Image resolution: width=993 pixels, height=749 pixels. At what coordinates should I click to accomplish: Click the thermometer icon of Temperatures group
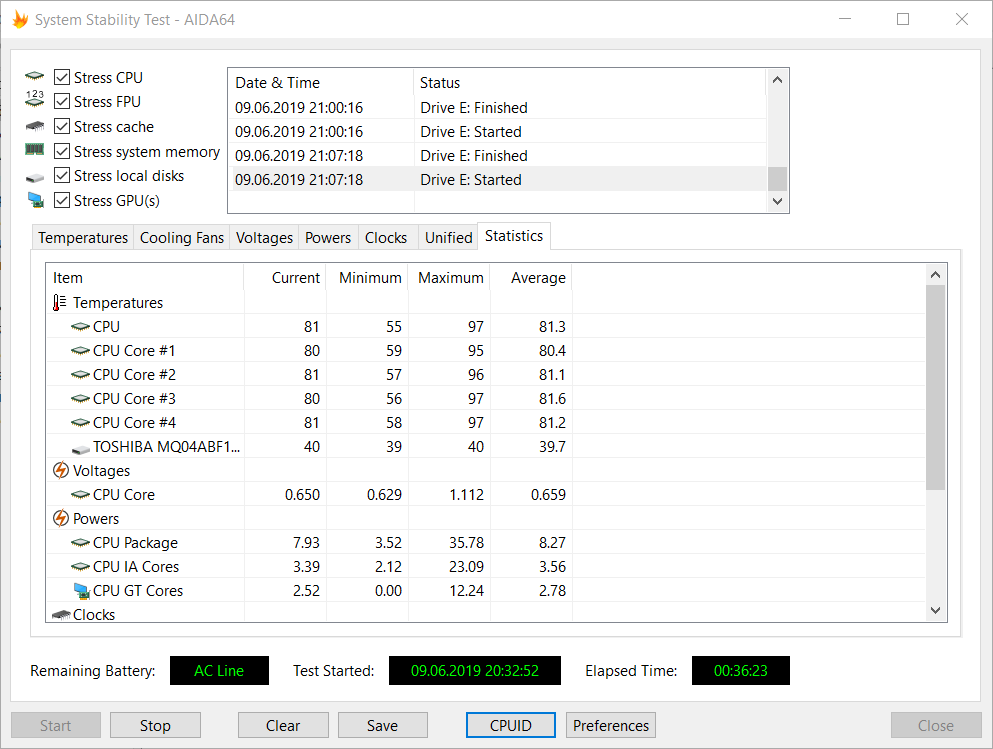(59, 303)
